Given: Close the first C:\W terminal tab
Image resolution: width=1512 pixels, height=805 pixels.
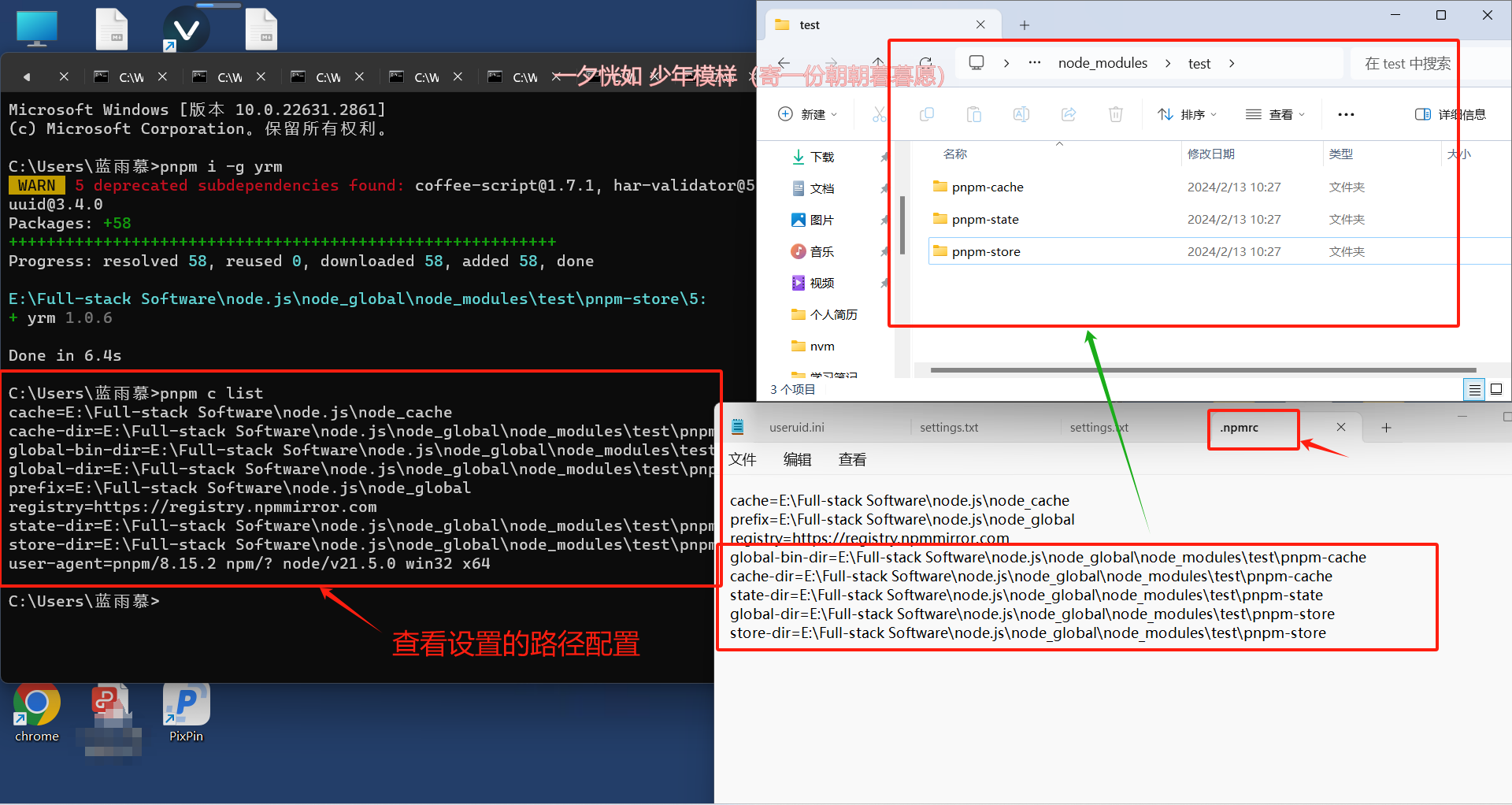Looking at the screenshot, I should (x=162, y=77).
